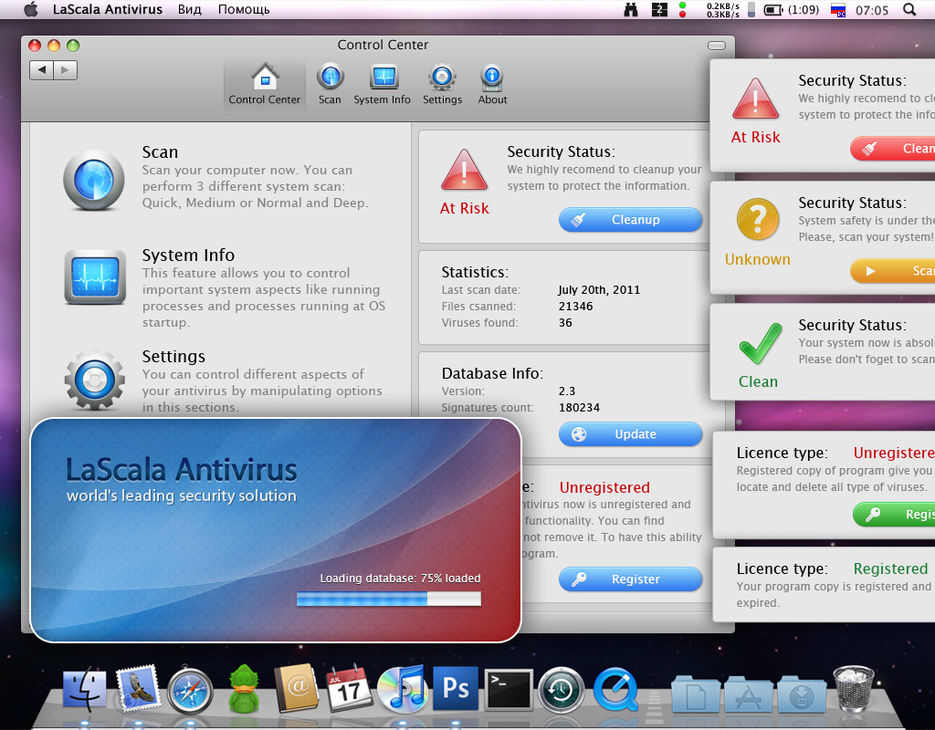Open iTunes in the Dock
The image size is (935, 730).
(403, 689)
